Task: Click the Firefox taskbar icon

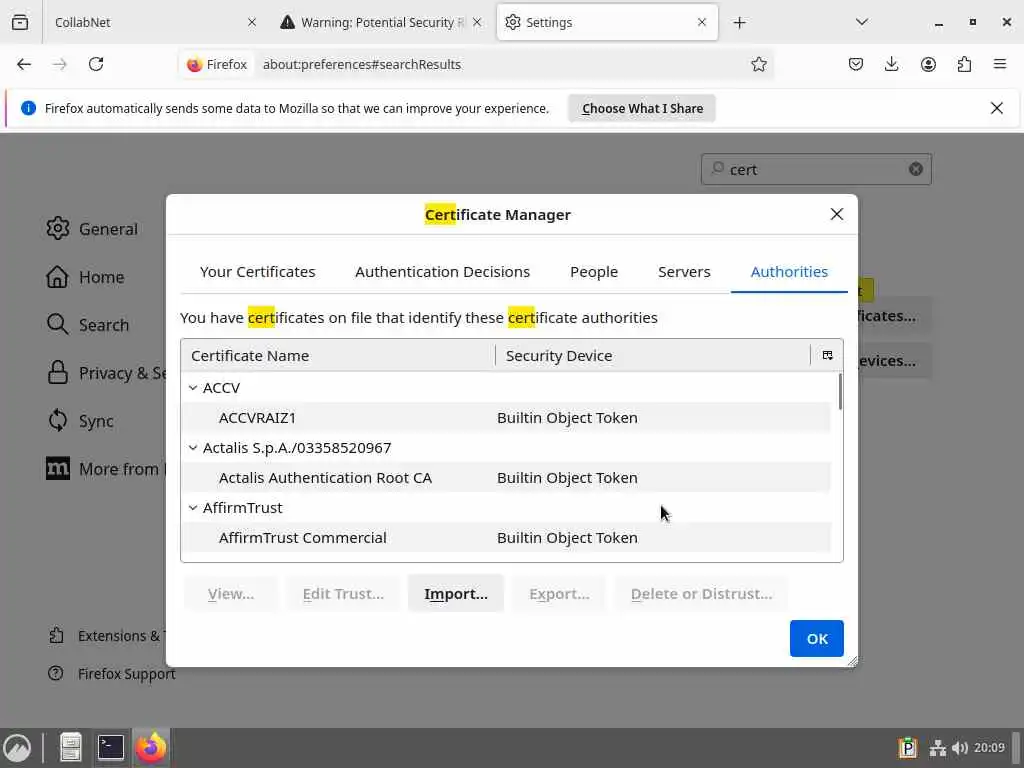Action: [x=151, y=748]
